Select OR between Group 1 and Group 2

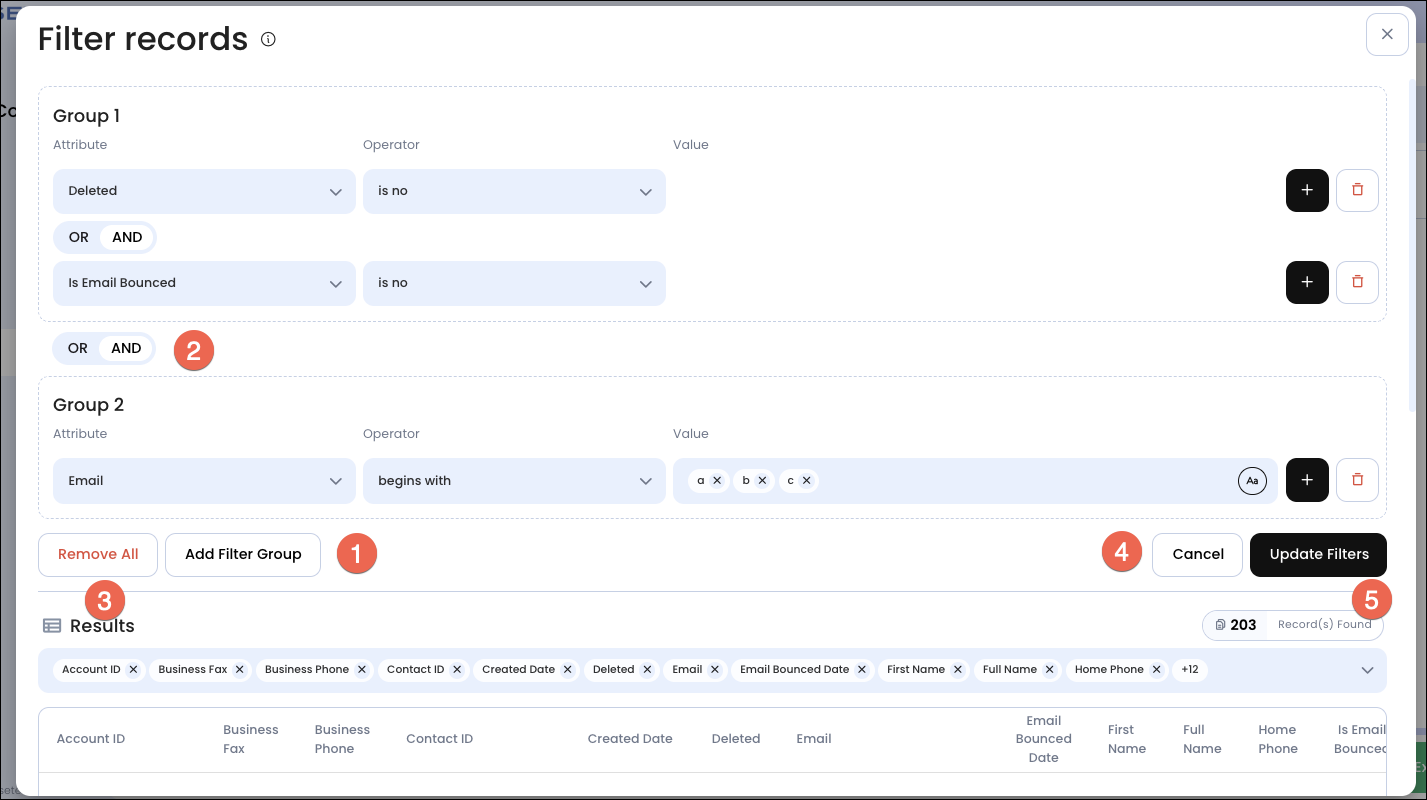[x=78, y=348]
